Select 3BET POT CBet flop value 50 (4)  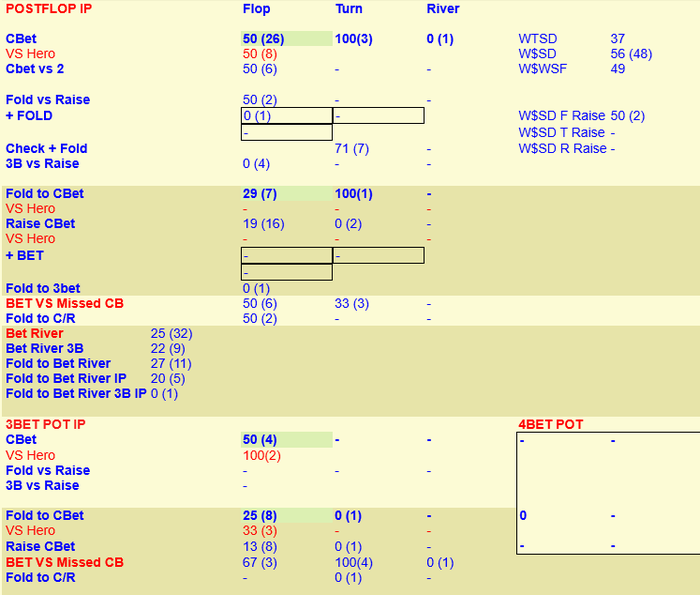pos(259,440)
